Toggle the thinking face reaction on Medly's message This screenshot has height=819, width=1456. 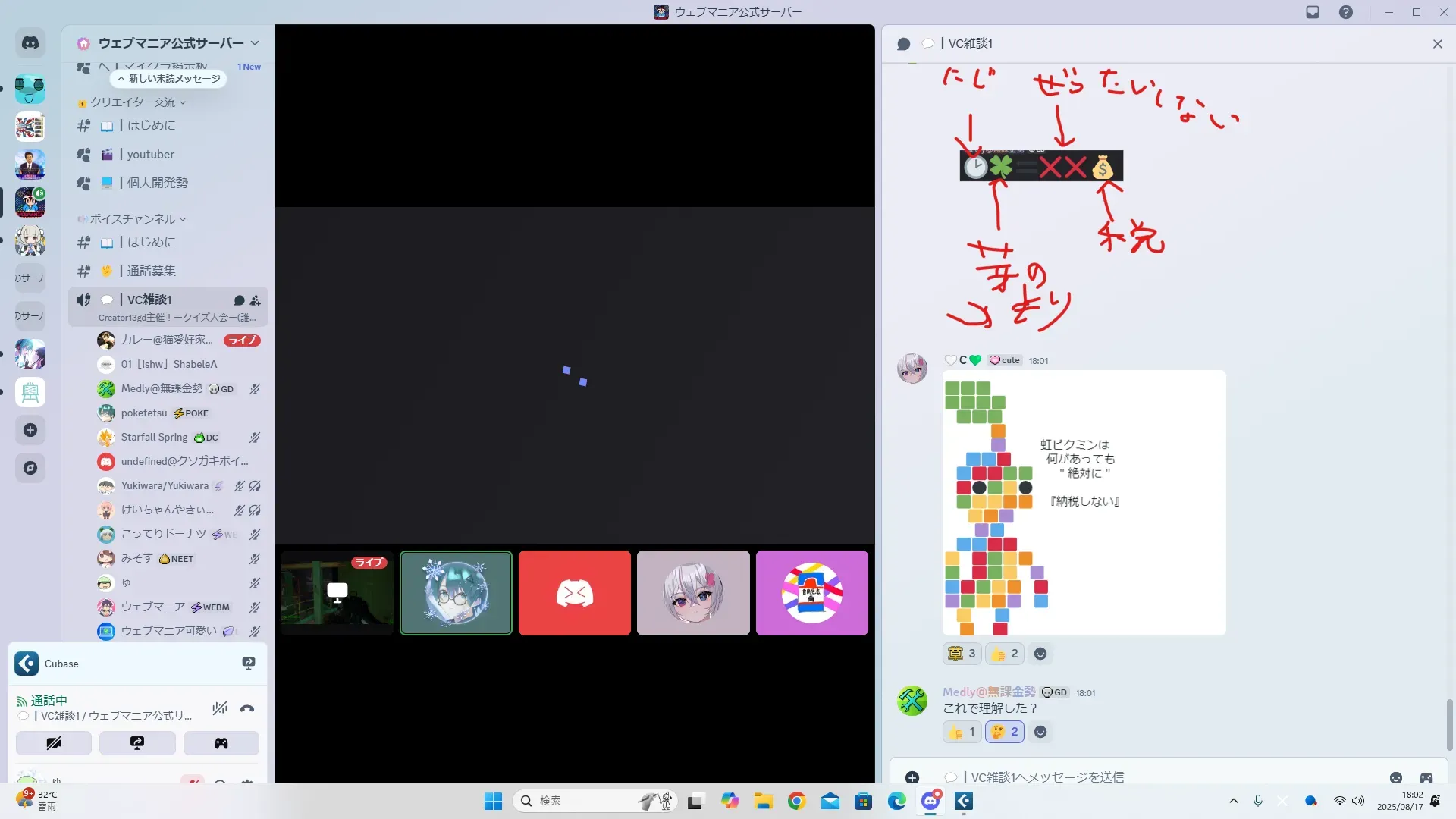(1005, 732)
